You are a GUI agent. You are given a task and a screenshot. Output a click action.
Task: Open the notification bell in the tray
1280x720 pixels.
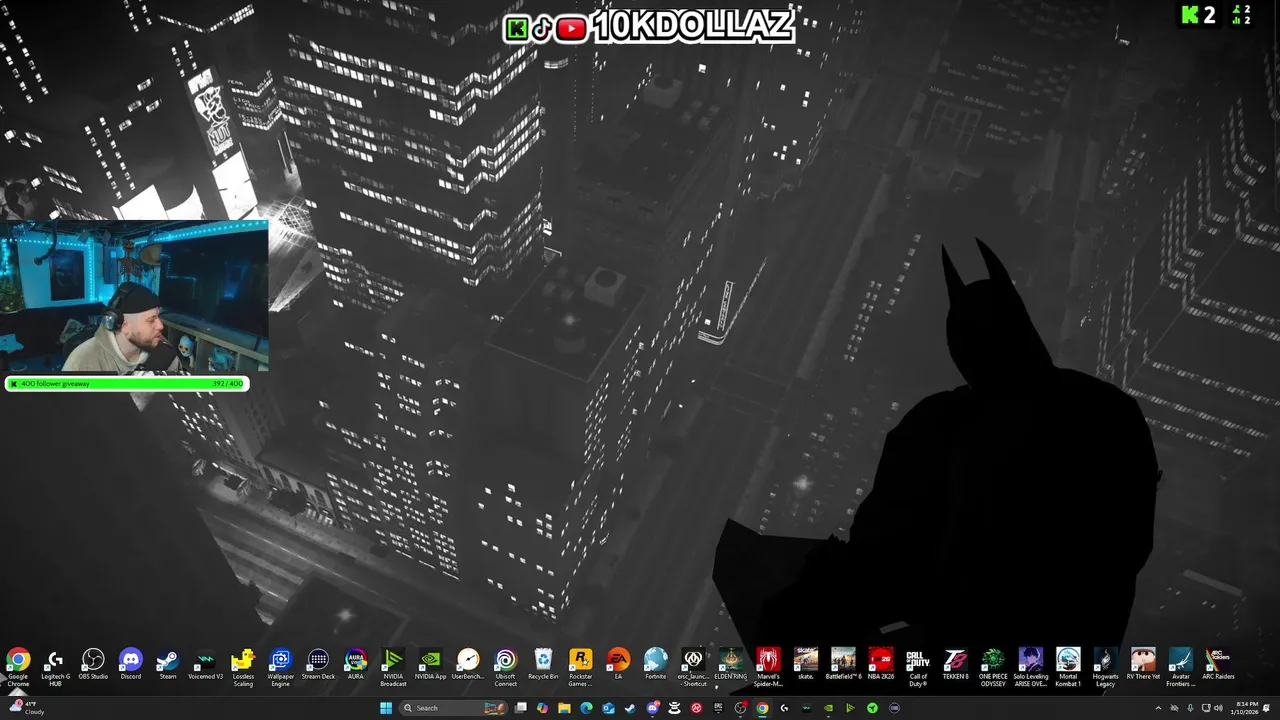pos(1266,708)
